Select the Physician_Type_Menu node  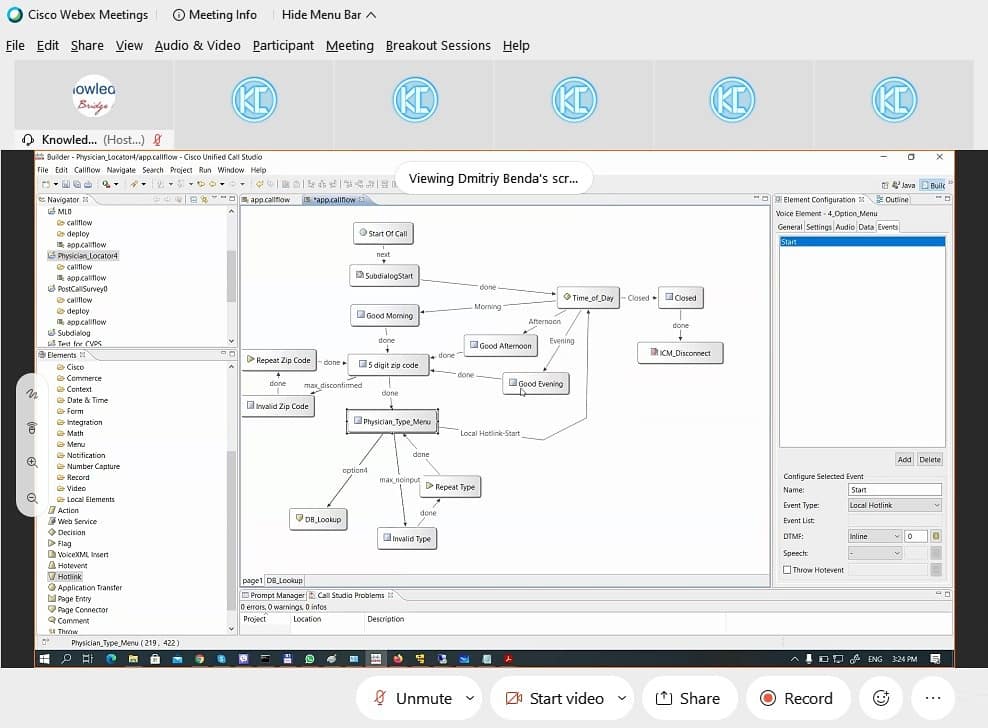[392, 421]
